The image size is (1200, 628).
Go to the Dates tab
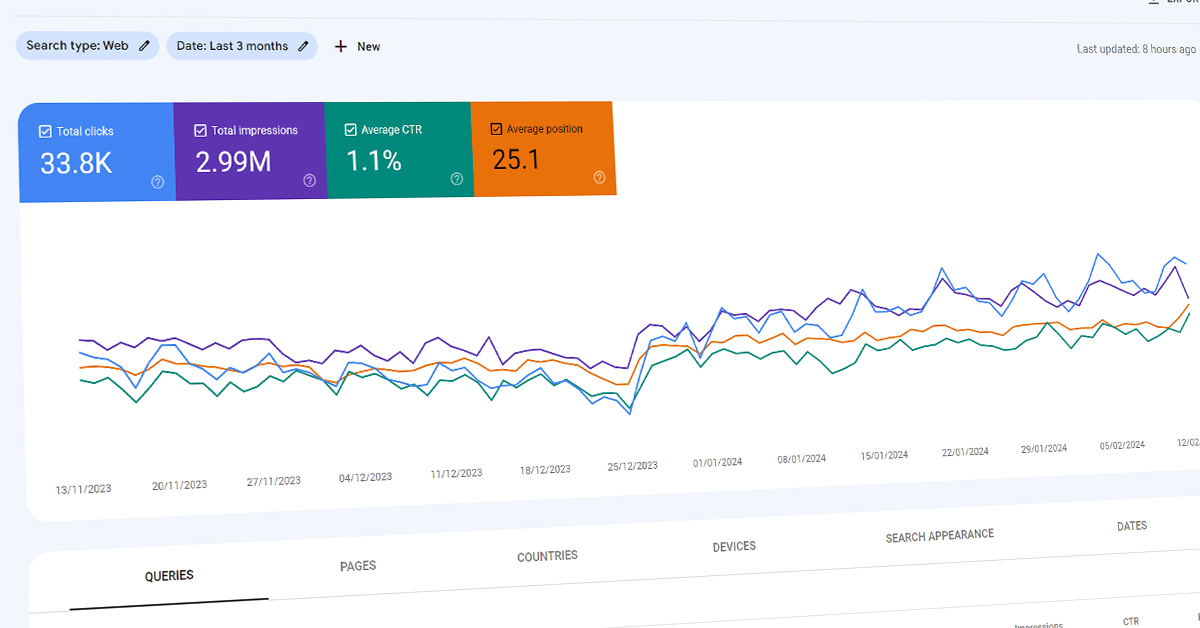1132,526
